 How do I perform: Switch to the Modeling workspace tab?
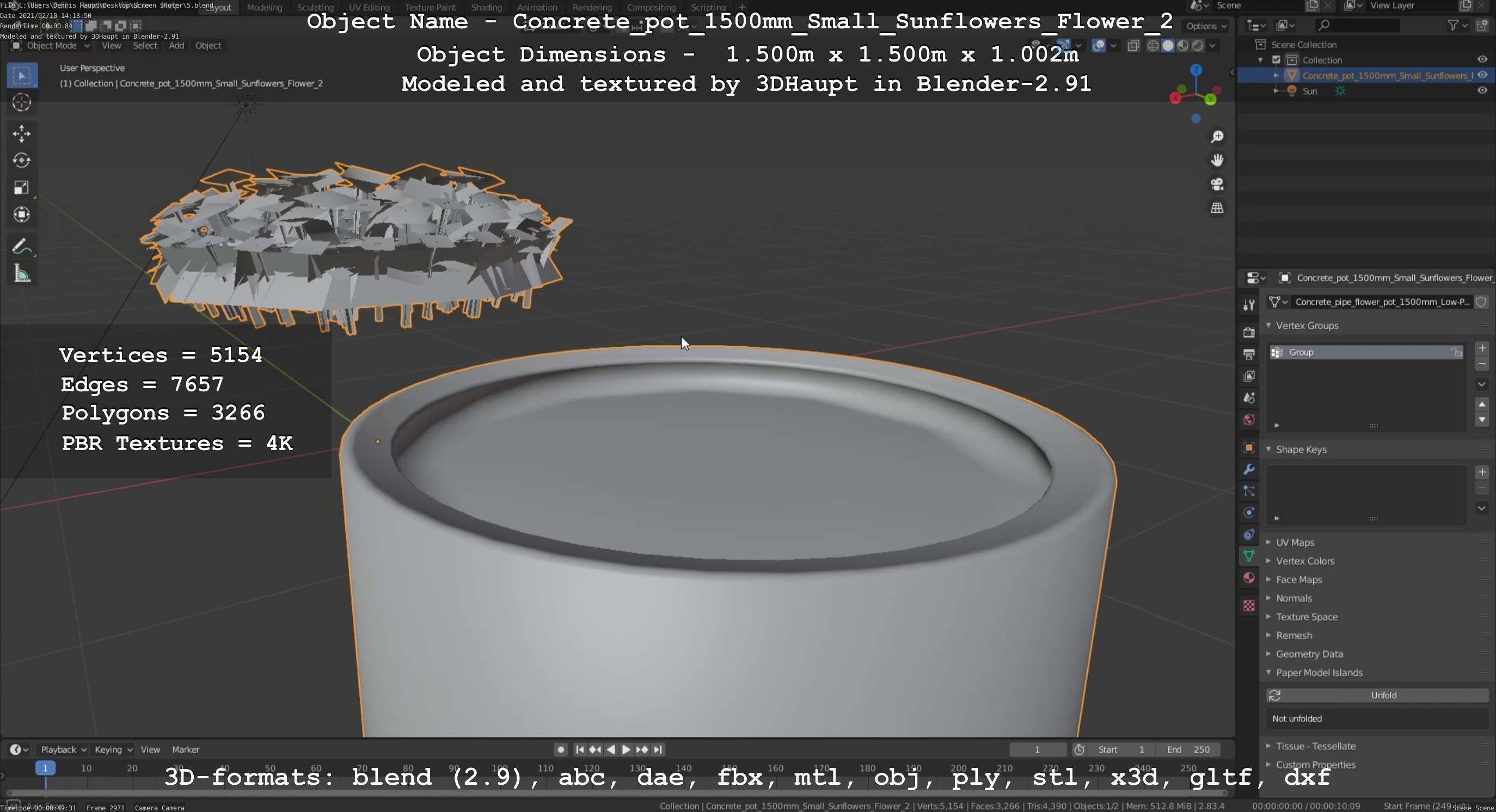tap(264, 8)
